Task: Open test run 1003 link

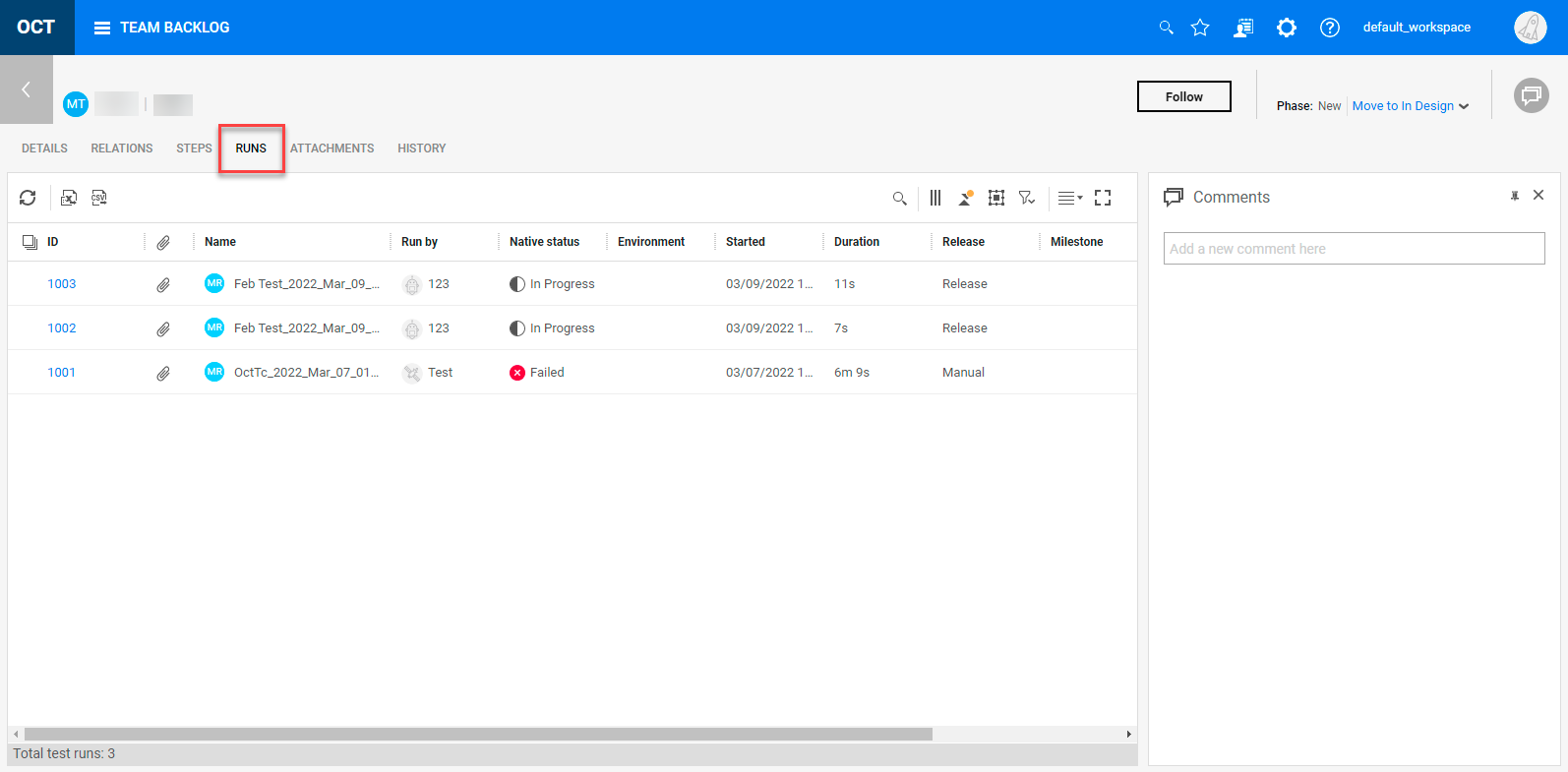Action: pyautogui.click(x=62, y=284)
